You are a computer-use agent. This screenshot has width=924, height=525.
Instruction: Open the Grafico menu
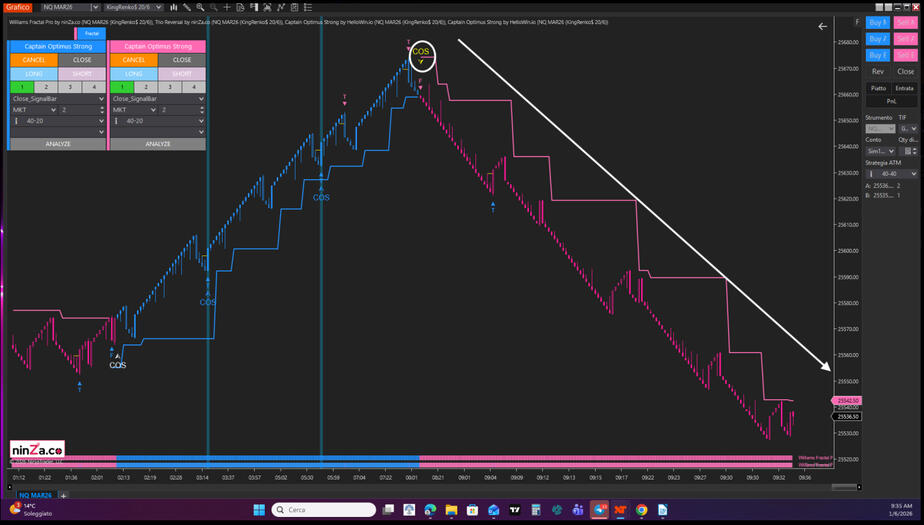coord(18,7)
